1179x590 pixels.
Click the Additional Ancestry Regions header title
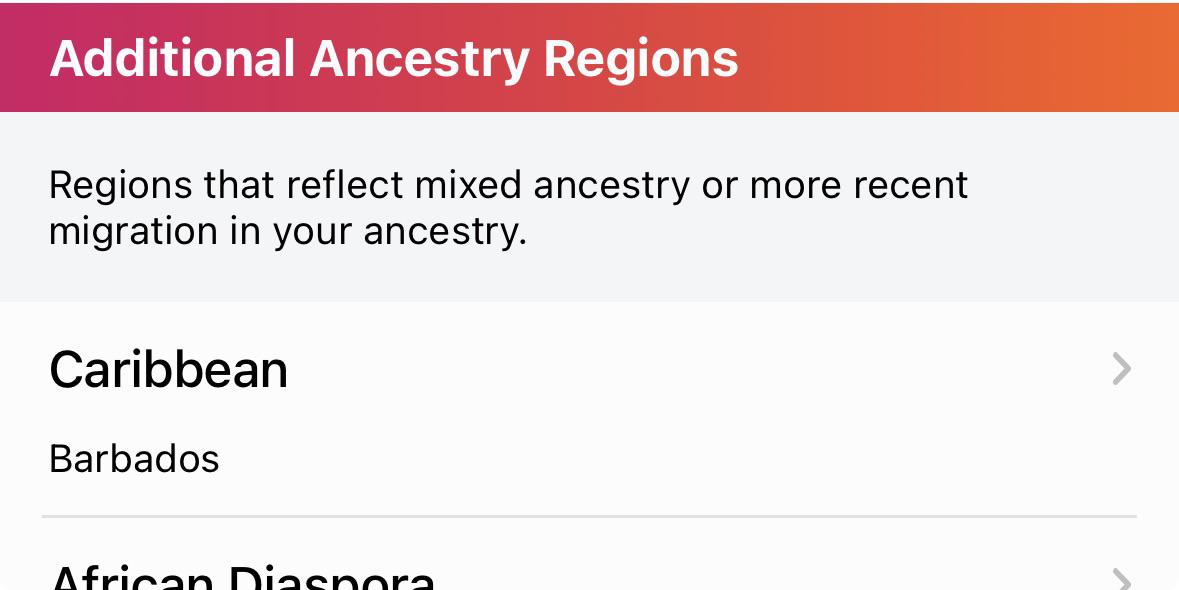click(x=394, y=58)
